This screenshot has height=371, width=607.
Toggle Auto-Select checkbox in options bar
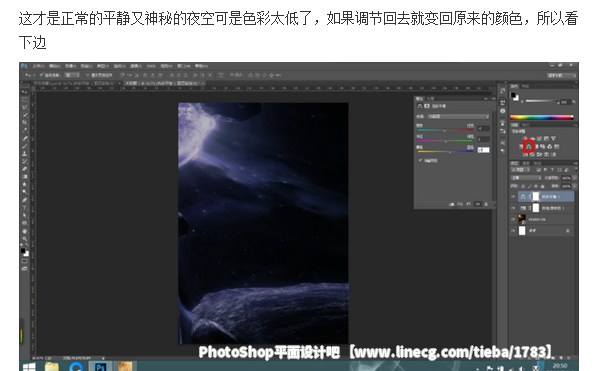[x=41, y=75]
